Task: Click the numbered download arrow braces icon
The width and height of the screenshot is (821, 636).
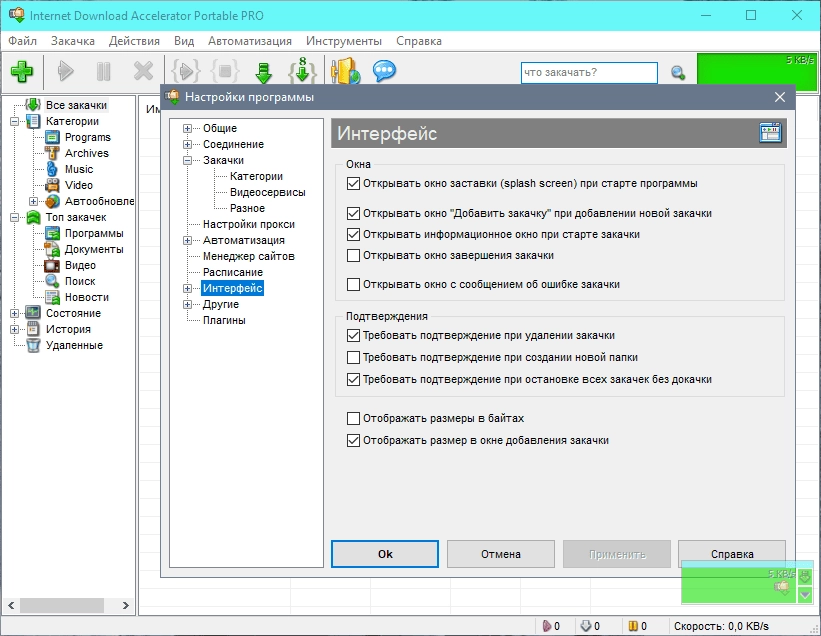Action: [x=302, y=71]
